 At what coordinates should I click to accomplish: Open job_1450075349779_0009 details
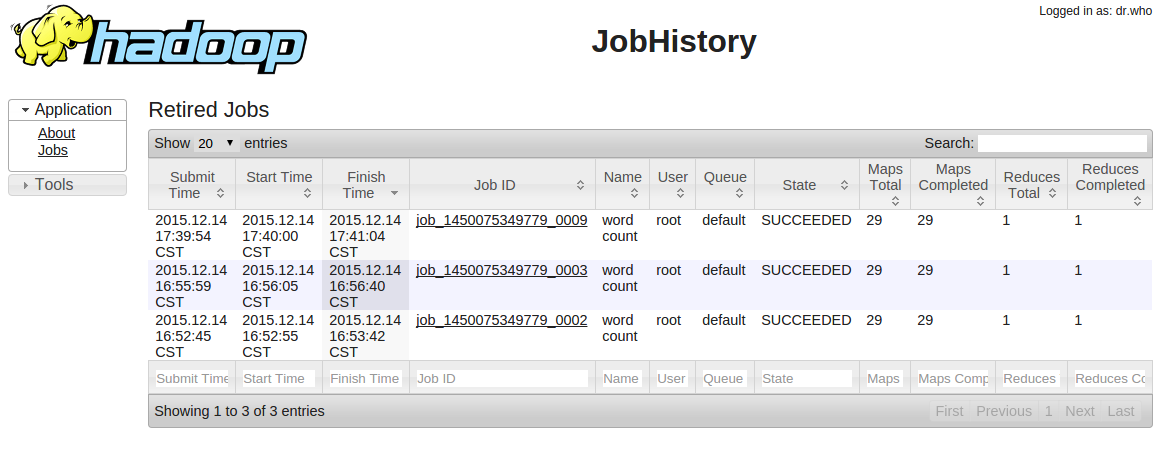[501, 220]
